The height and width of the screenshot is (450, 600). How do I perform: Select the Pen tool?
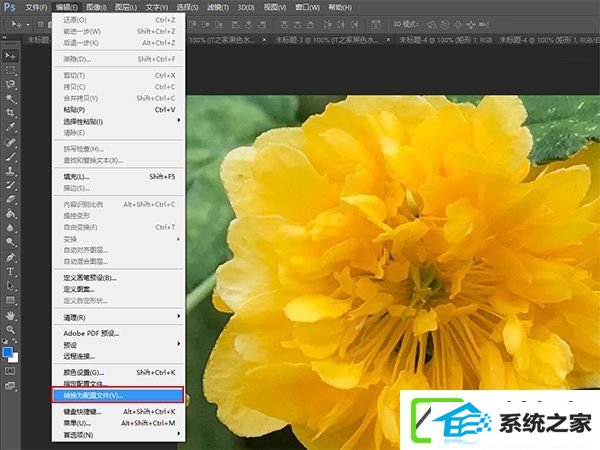pos(10,257)
